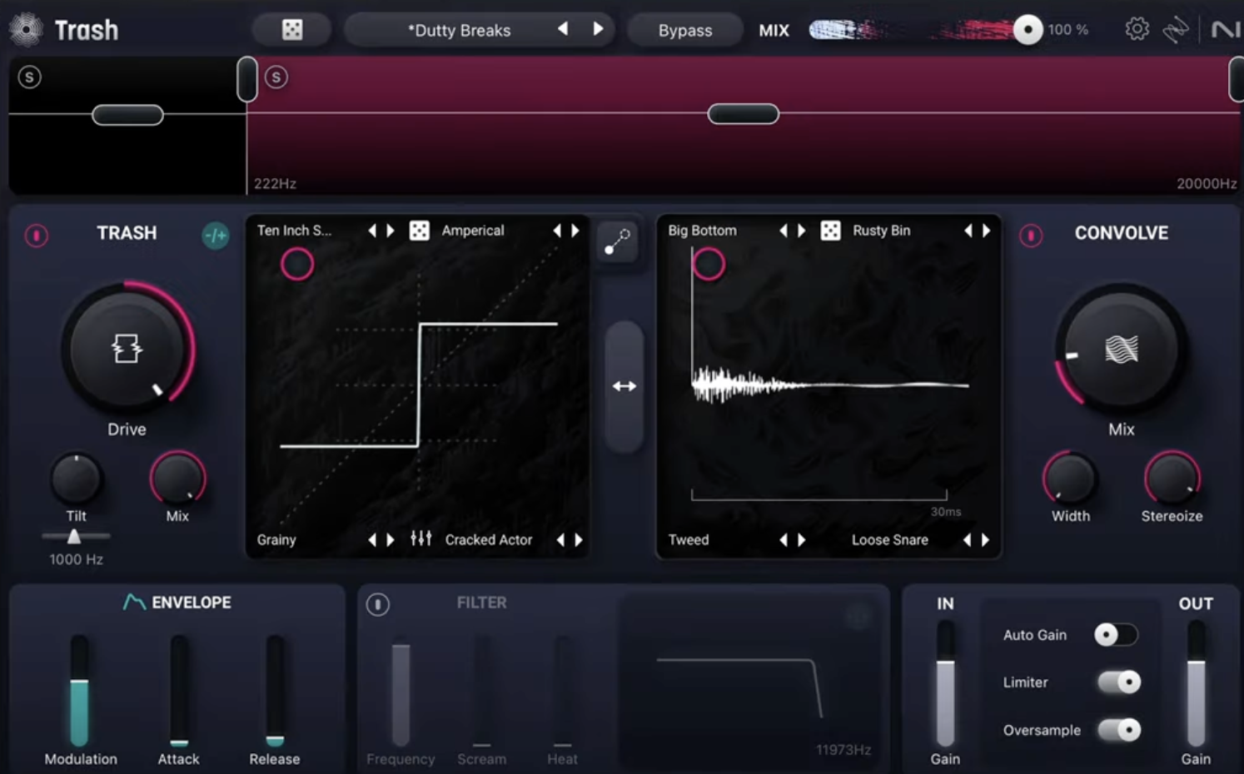This screenshot has height=774, width=1244.
Task: Adjust the Modulation envelope slider
Action: 79,691
